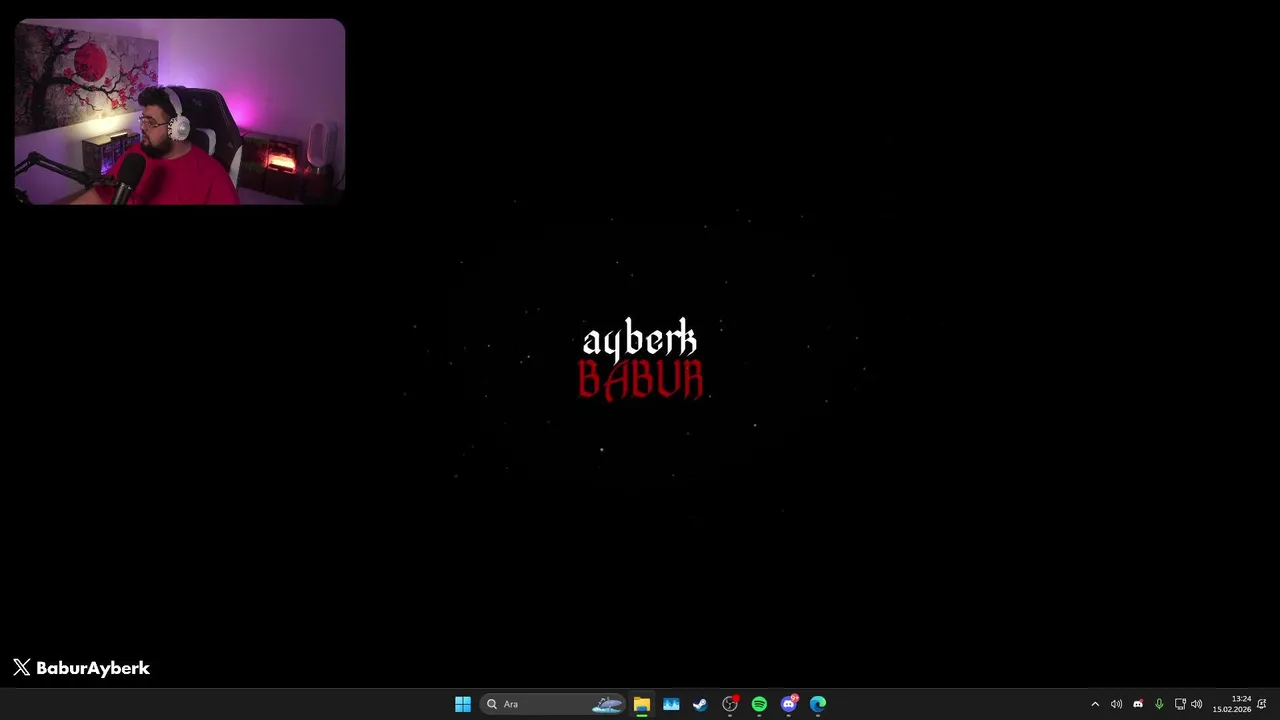
Task: Open the Windows Start menu
Action: (462, 704)
